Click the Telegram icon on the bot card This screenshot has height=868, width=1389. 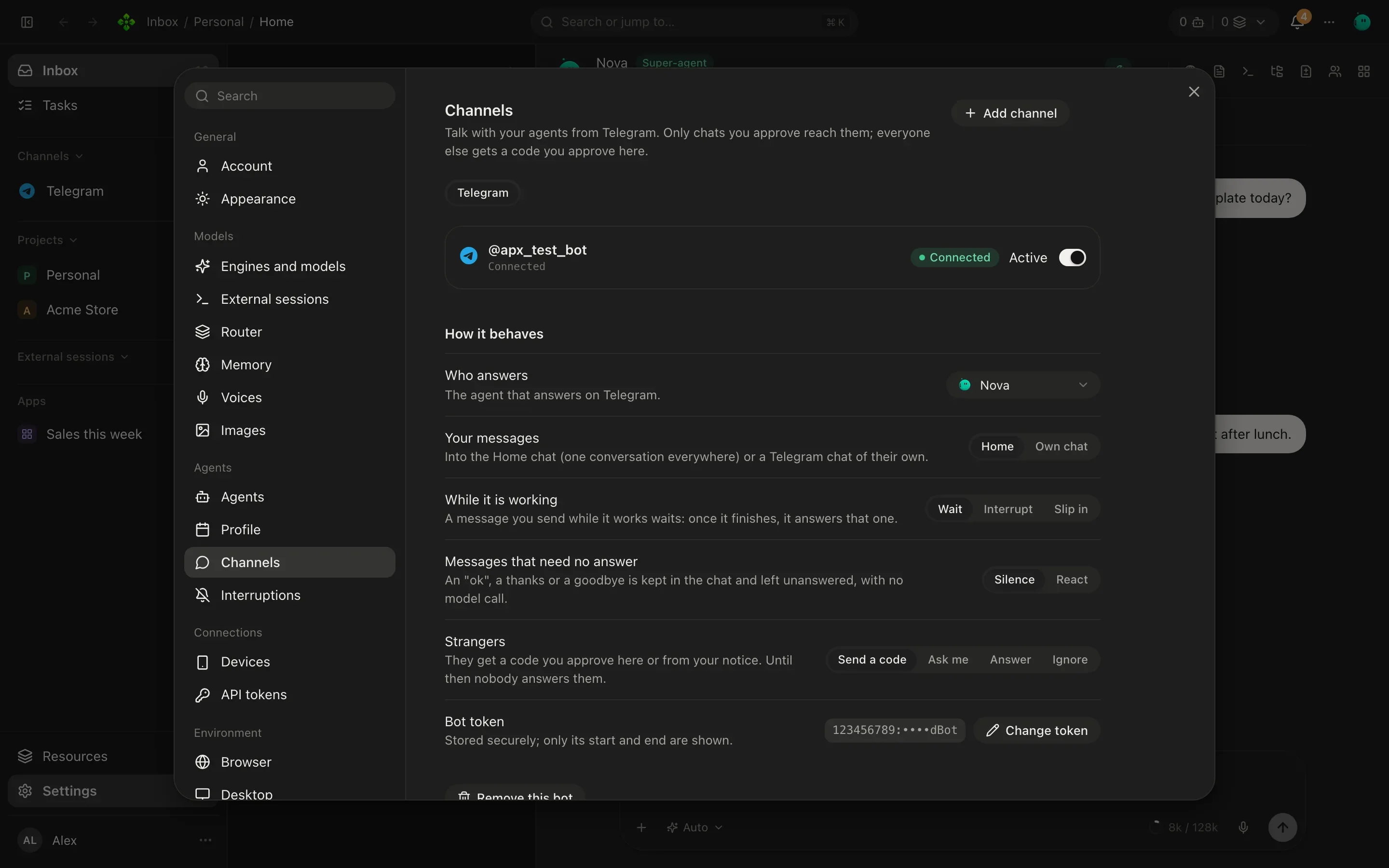[x=468, y=256]
